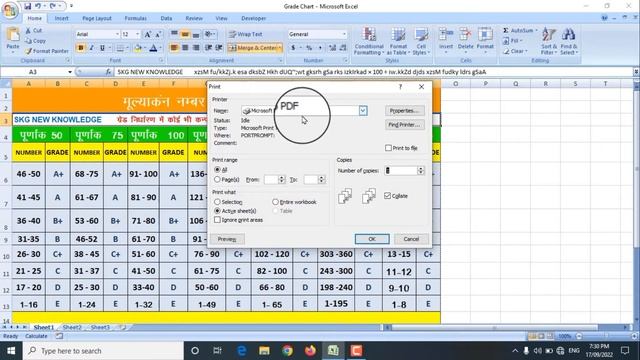This screenshot has height=360, width=640.
Task: Open Firefox from the taskbar
Action: pos(310,351)
